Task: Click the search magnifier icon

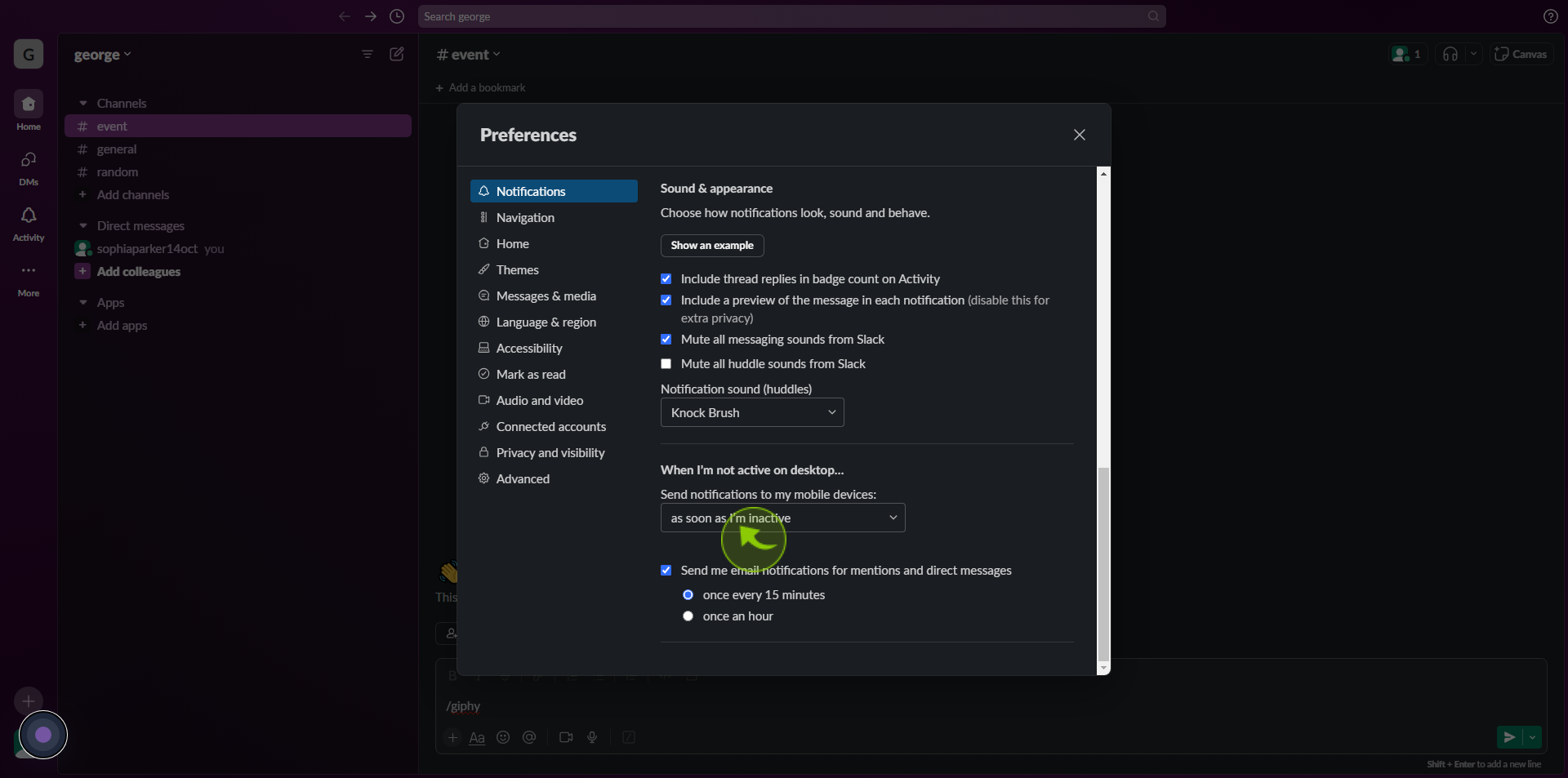Action: (x=1153, y=16)
